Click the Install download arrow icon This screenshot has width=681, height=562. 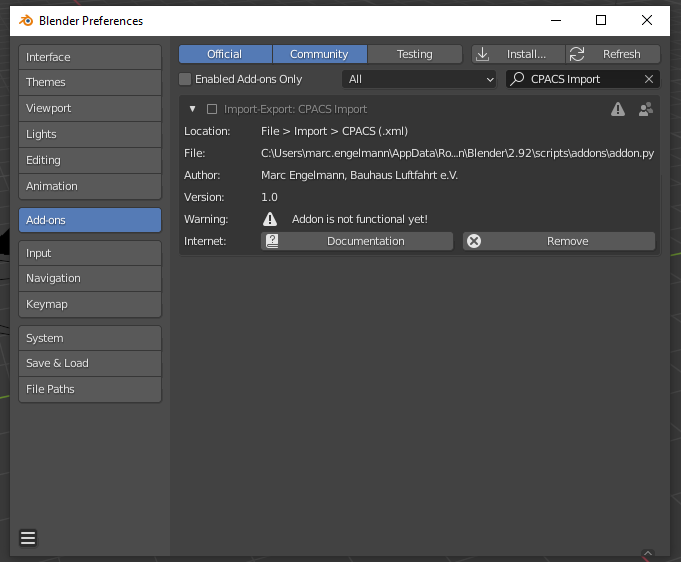pyautogui.click(x=483, y=54)
